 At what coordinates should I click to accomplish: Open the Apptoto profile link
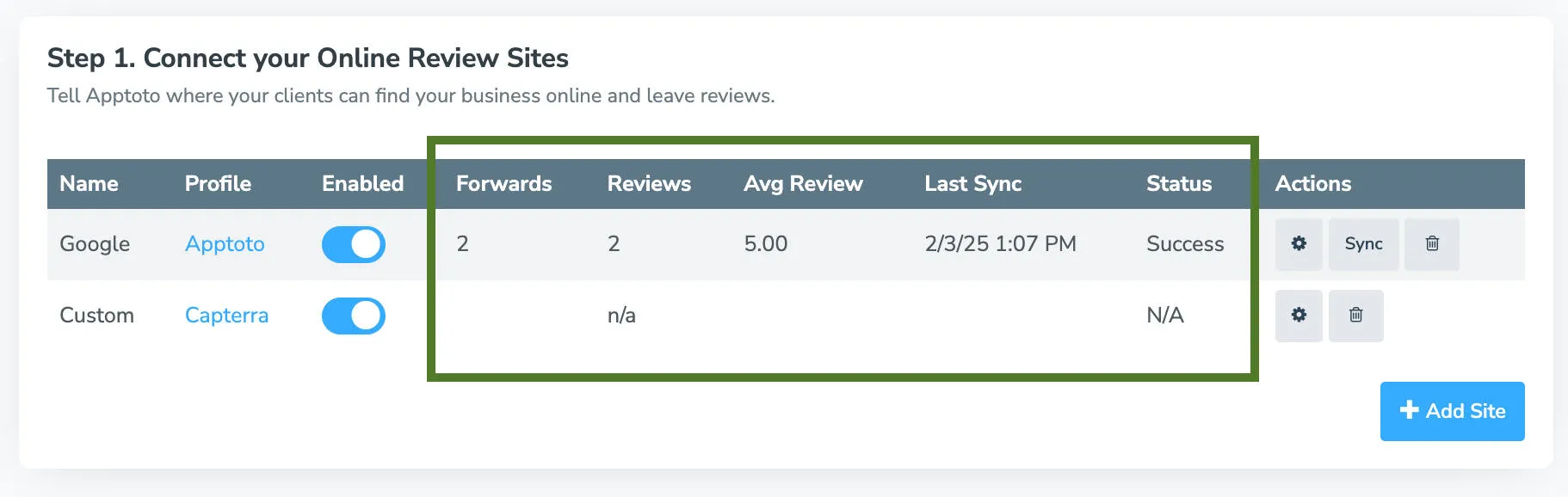tap(224, 244)
